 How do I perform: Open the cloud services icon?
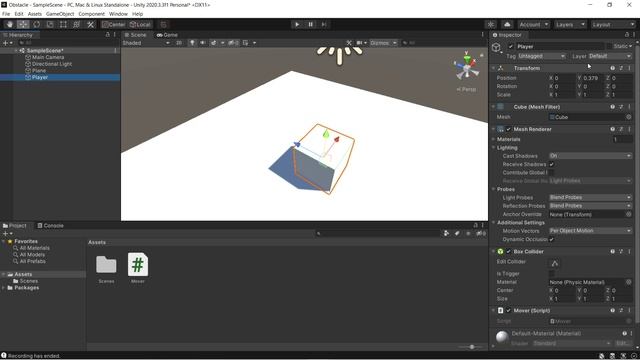point(507,24)
